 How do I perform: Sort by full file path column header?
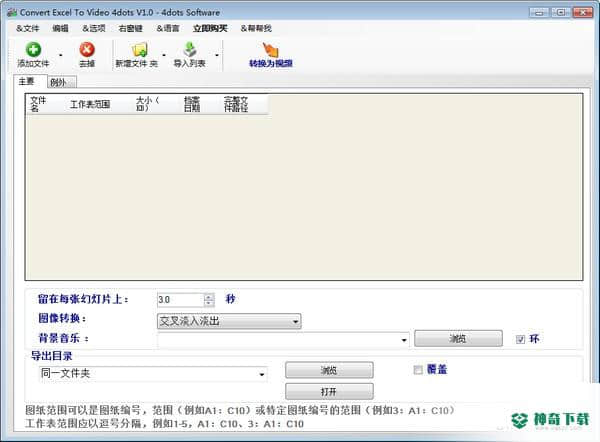pyautogui.click(x=243, y=104)
